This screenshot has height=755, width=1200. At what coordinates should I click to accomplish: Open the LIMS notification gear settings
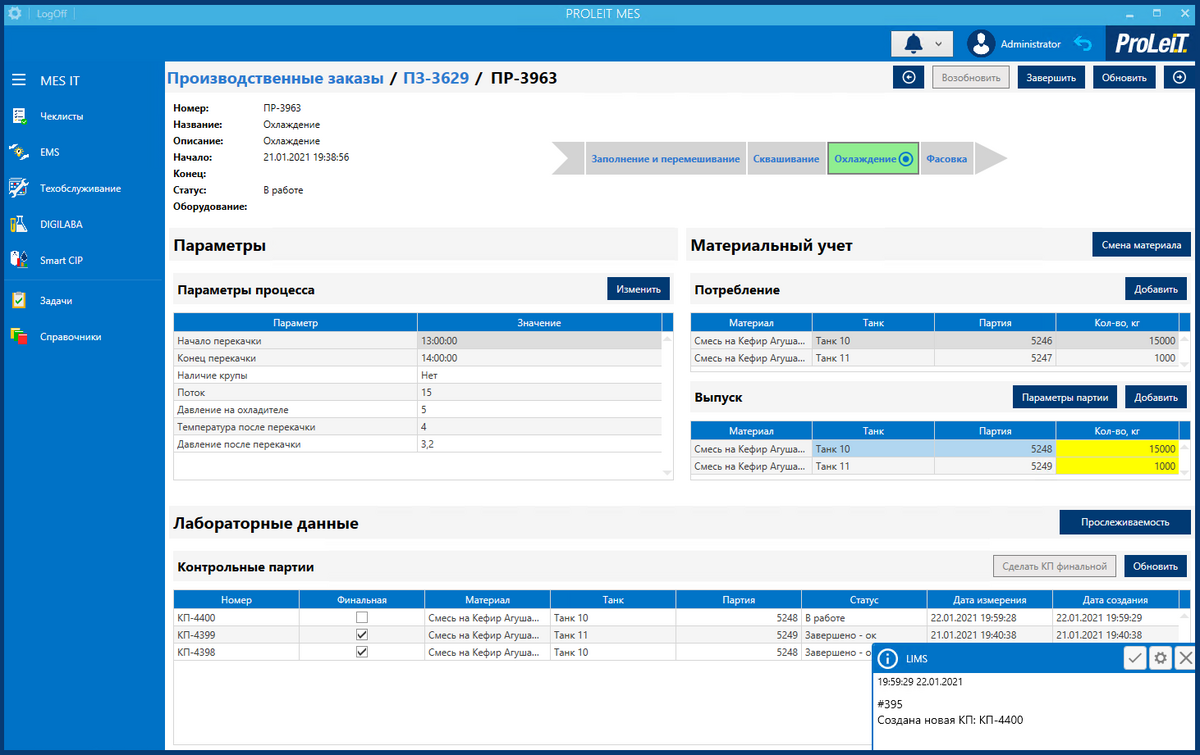coord(1160,658)
